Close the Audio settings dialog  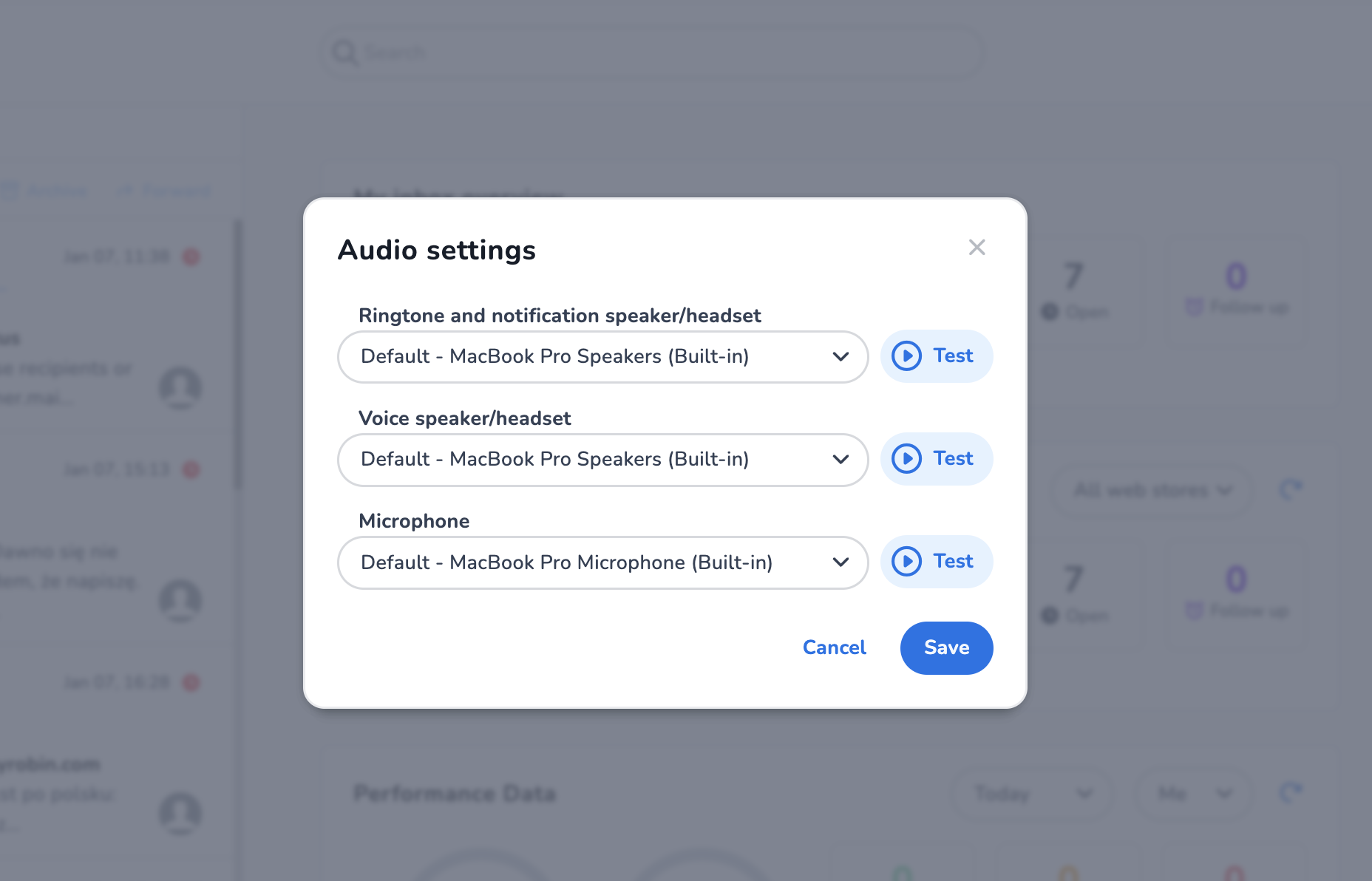click(977, 248)
